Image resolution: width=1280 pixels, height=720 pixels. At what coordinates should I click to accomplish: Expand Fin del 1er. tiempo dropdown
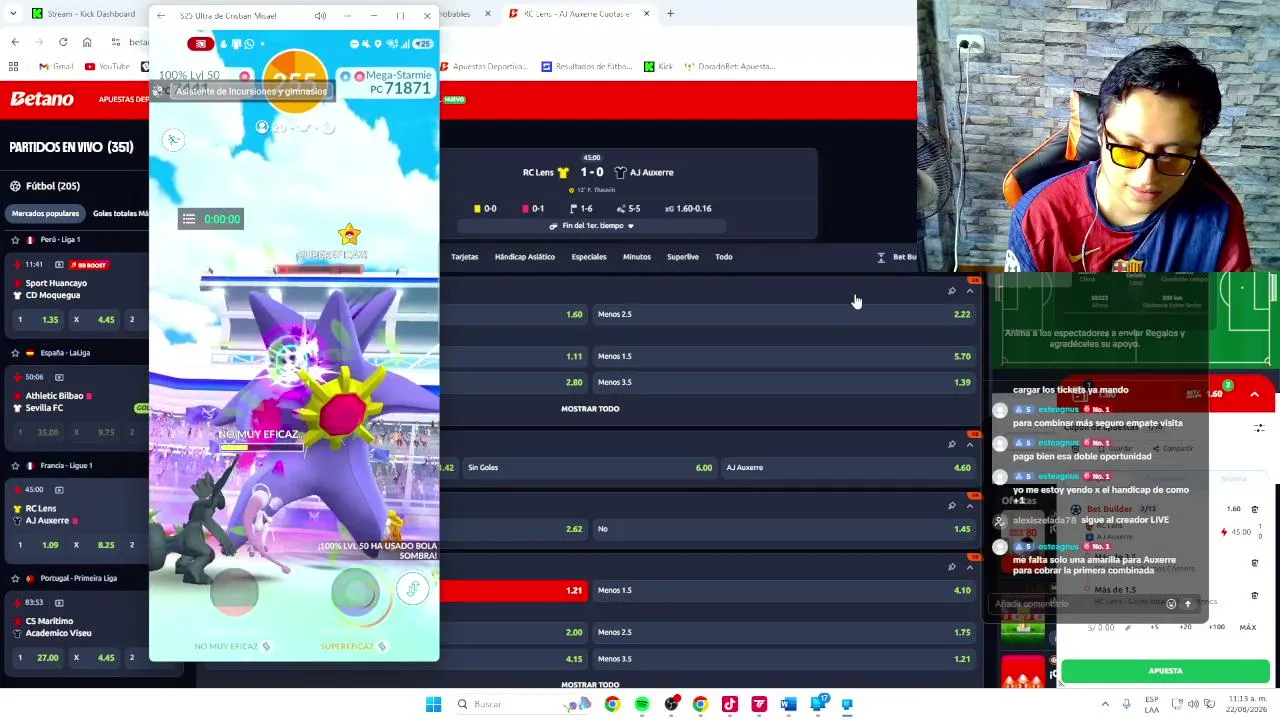coord(591,226)
